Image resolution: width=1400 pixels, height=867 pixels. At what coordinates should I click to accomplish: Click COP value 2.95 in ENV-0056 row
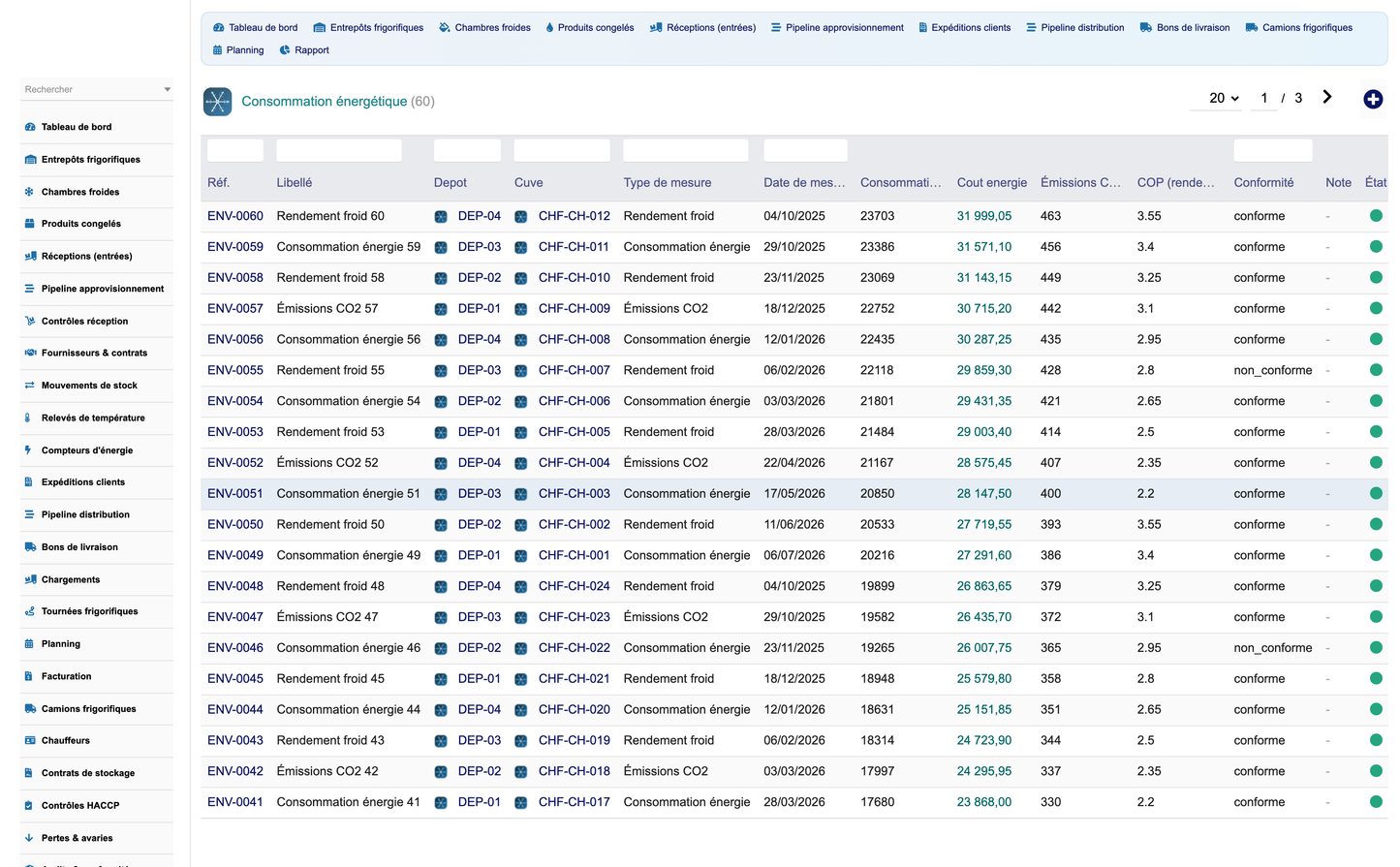pyautogui.click(x=1149, y=339)
